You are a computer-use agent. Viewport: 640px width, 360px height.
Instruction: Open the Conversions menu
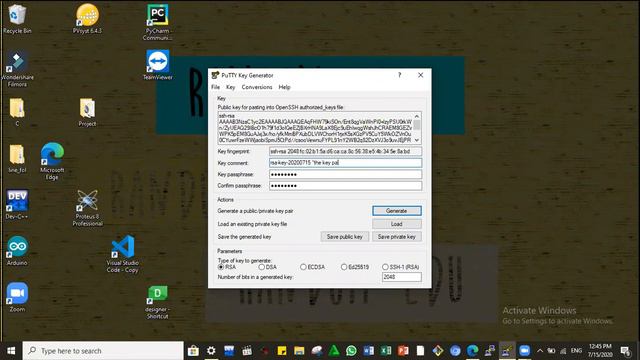click(x=257, y=87)
